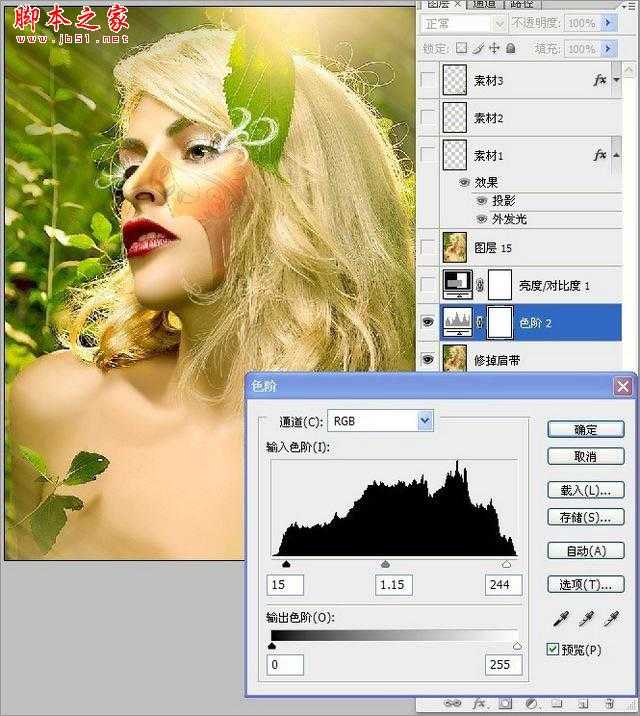Expand effects on layer 素材3
Screen dimensions: 640x716
click(x=617, y=80)
